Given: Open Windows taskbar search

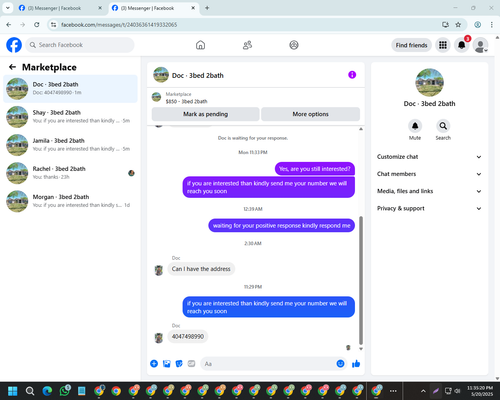Looking at the screenshot, I should point(30,391).
